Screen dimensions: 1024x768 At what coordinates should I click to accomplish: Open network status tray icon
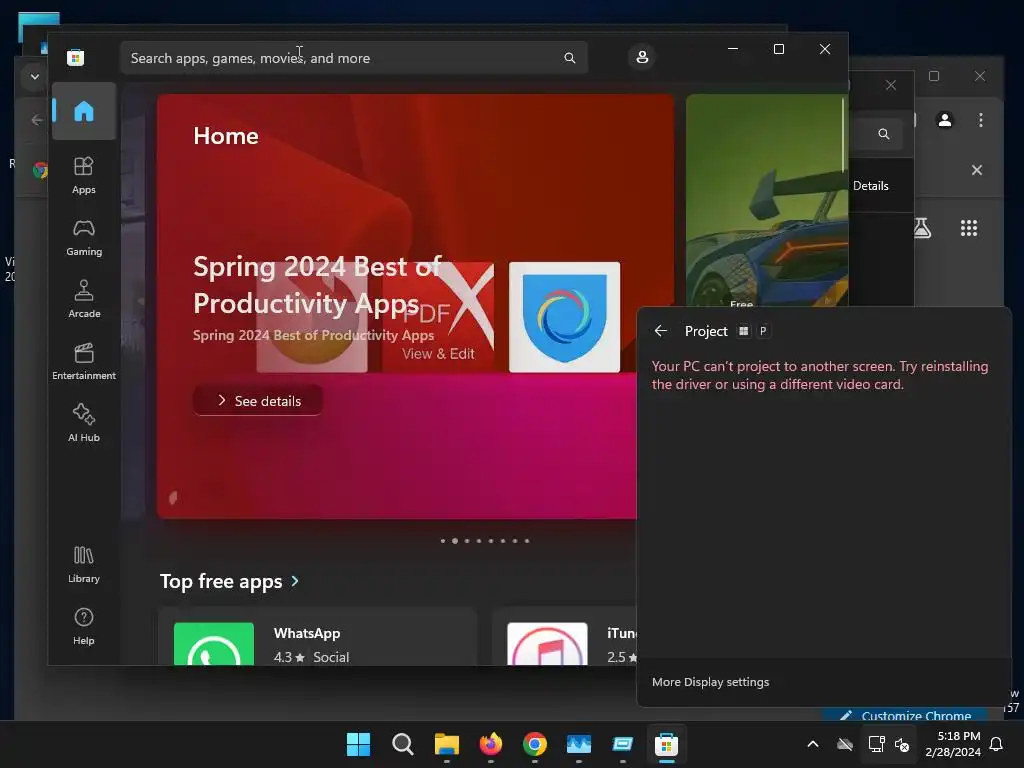tap(876, 744)
